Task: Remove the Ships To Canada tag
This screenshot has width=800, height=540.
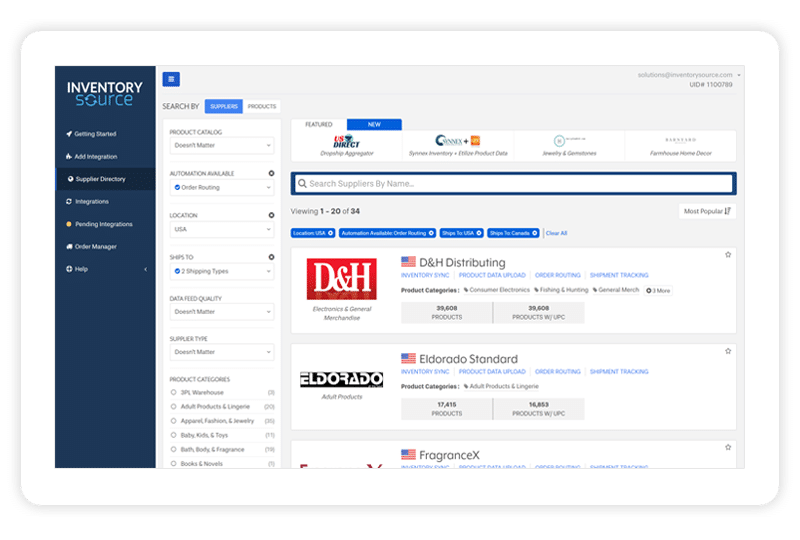Action: pyautogui.click(x=535, y=233)
